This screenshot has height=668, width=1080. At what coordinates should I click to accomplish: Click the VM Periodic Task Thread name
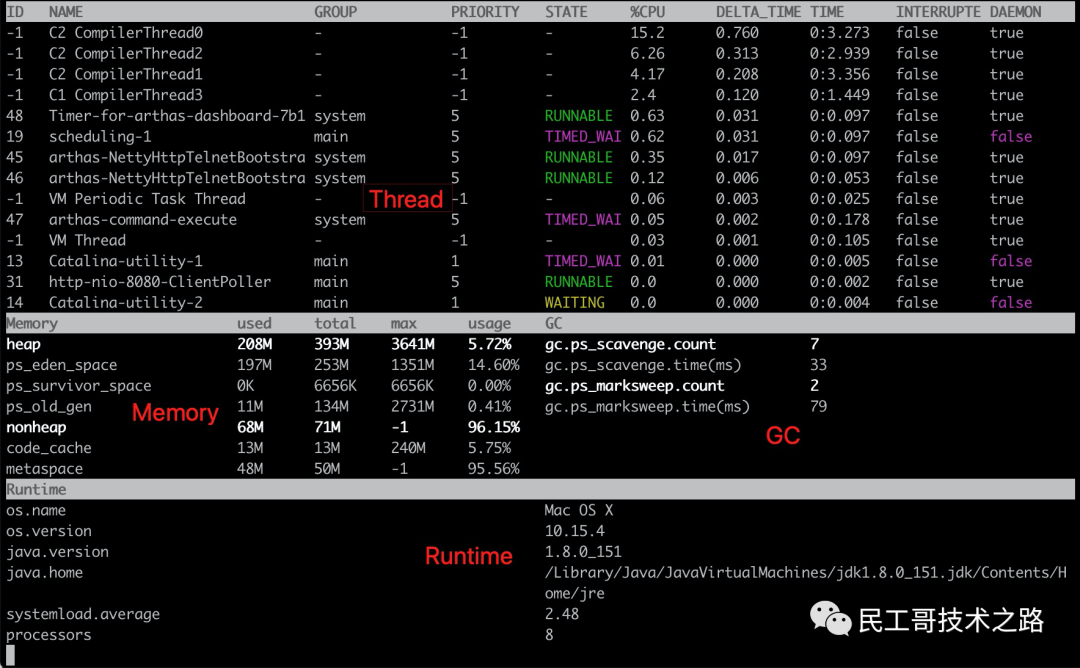[x=147, y=198]
